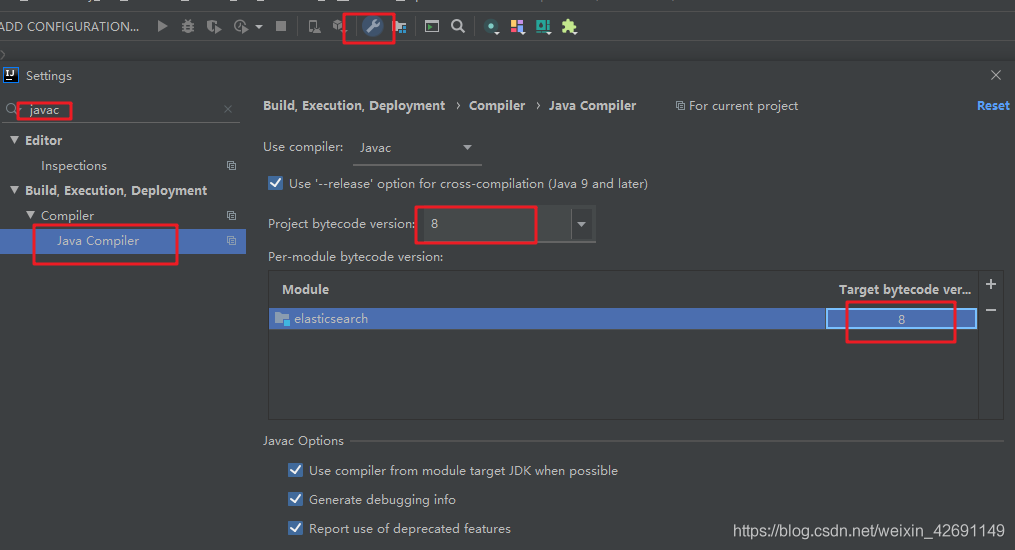This screenshot has height=550, width=1015.
Task: Click the Profiler run icon with clock
Action: 240,27
